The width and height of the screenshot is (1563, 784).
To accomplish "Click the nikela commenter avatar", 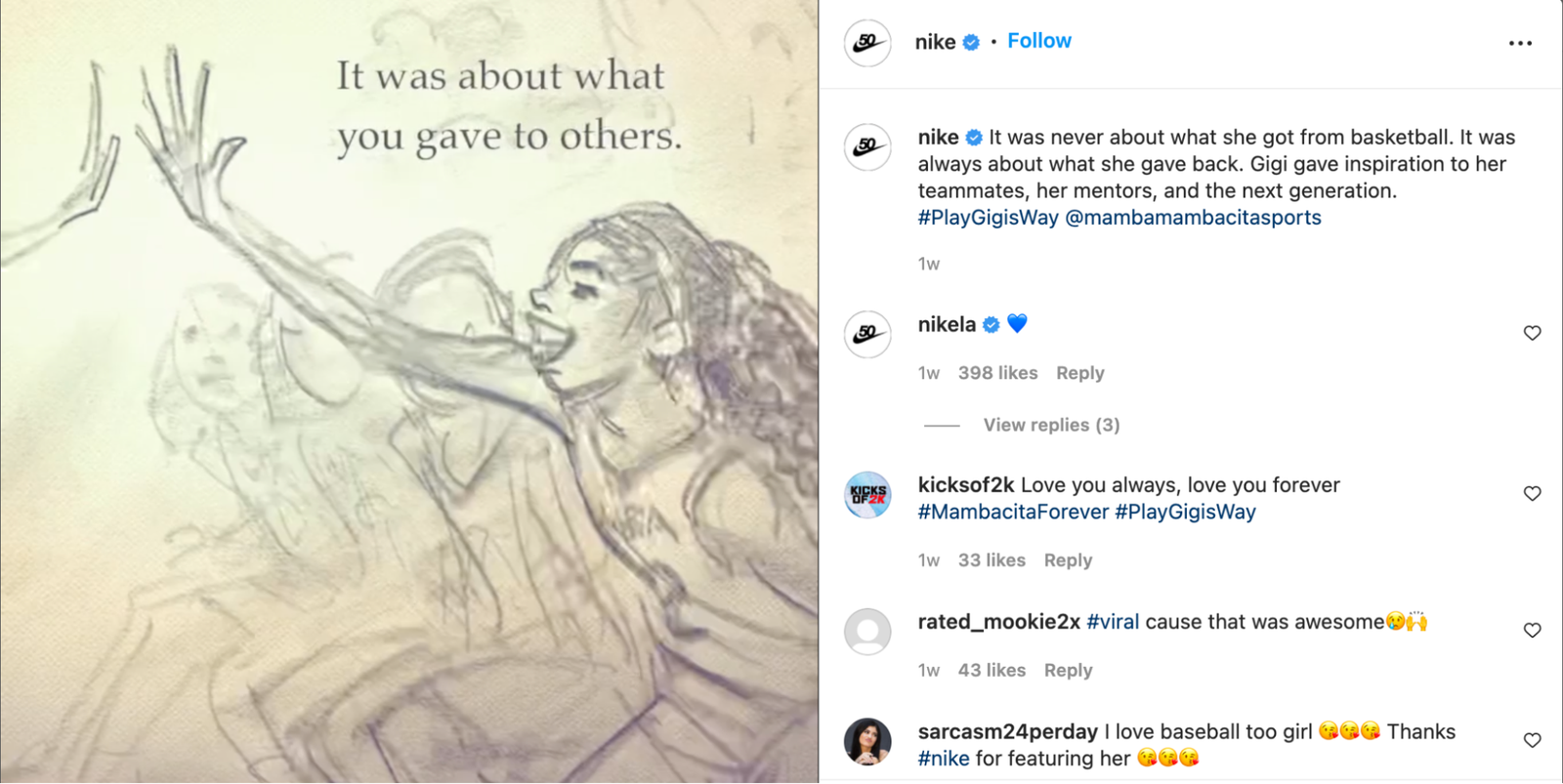I will [867, 334].
